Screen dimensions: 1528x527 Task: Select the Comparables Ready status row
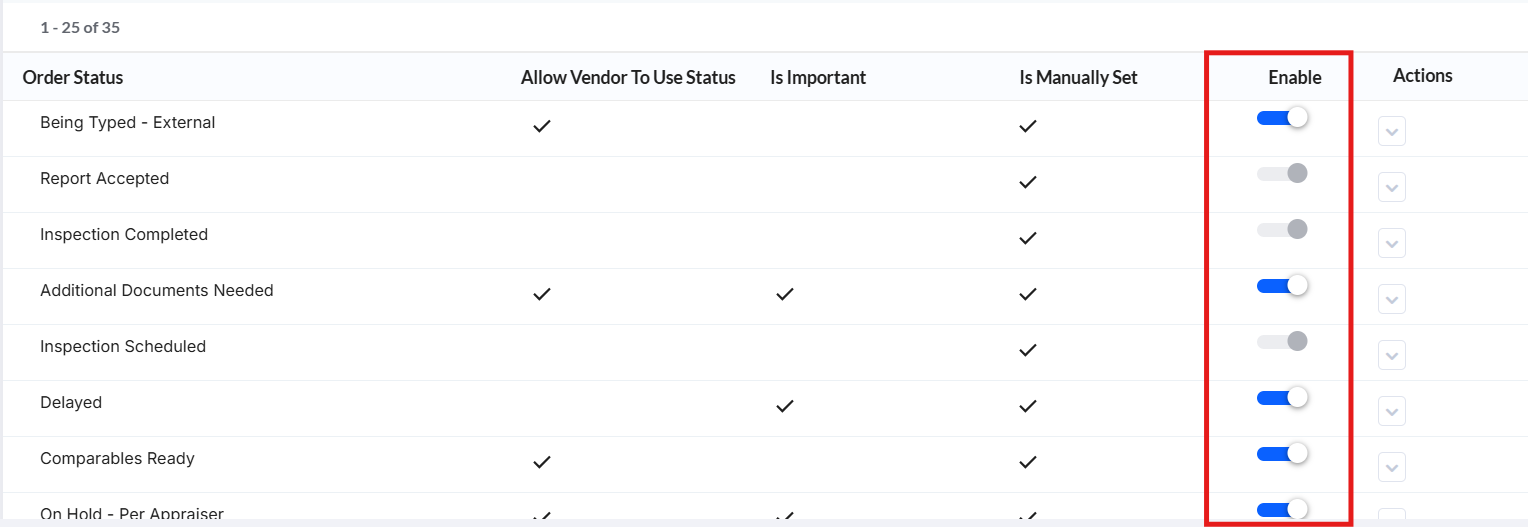pyautogui.click(x=764, y=464)
